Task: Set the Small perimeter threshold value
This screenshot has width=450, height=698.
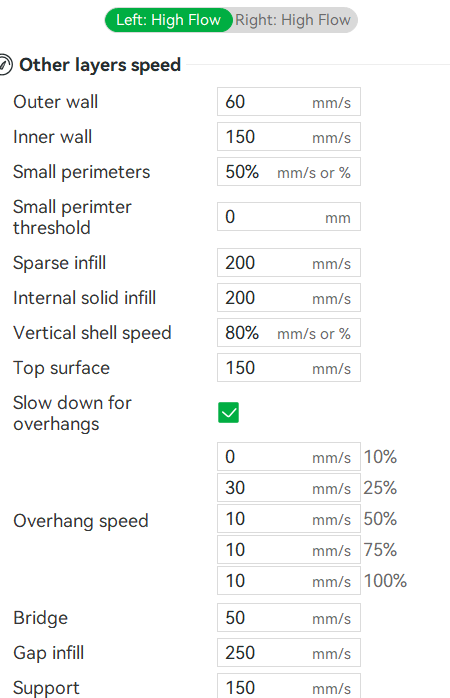Action: tap(289, 217)
